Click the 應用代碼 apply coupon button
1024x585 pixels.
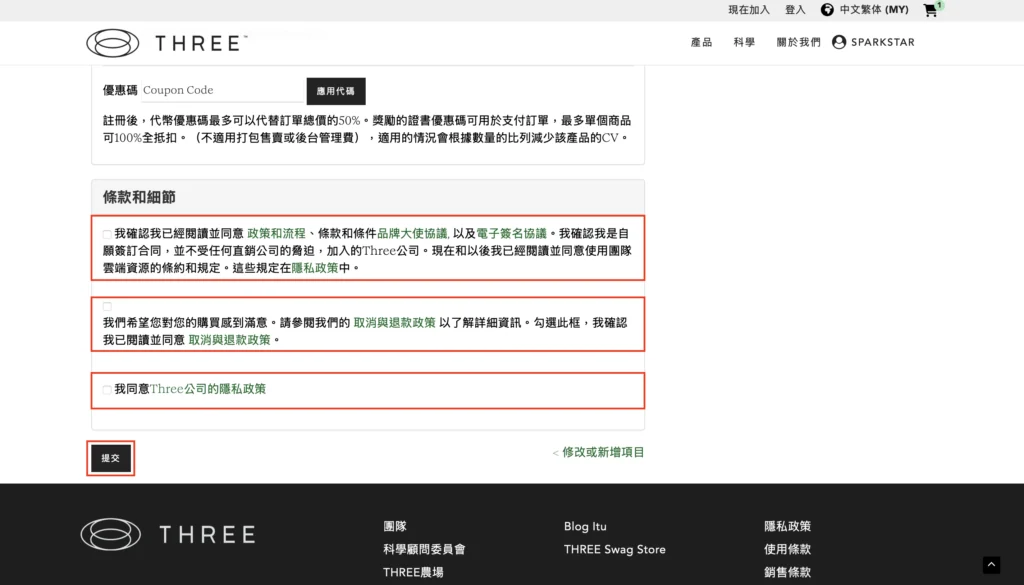point(336,91)
